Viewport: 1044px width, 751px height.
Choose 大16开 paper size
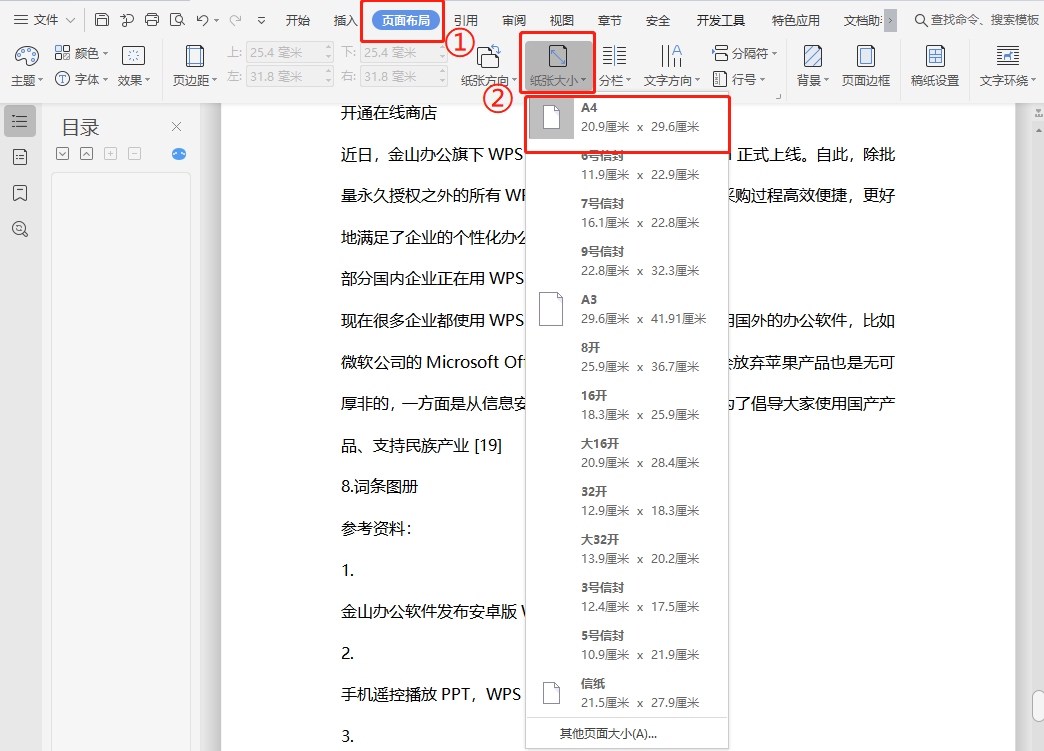tap(627, 453)
